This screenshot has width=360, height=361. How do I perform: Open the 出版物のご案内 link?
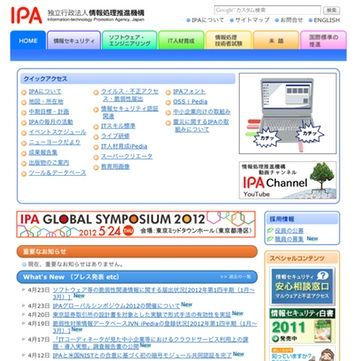point(49,163)
